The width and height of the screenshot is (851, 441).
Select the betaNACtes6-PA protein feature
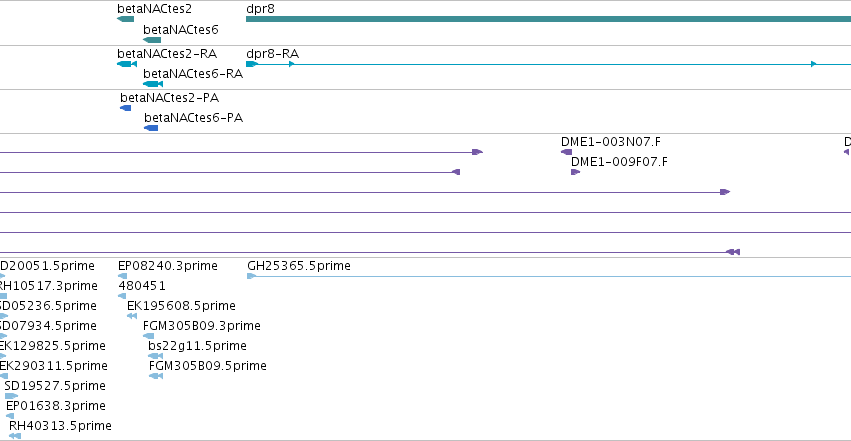[x=151, y=128]
